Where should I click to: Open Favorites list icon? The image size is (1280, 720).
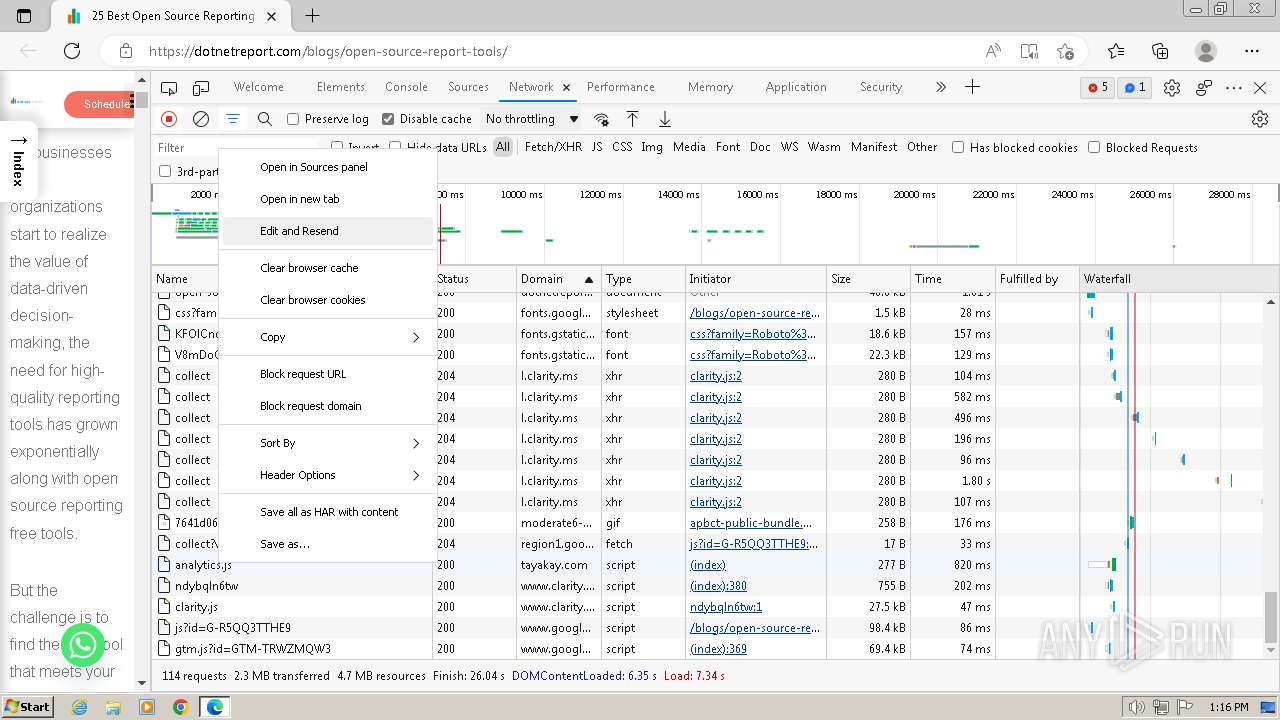pyautogui.click(x=1116, y=51)
